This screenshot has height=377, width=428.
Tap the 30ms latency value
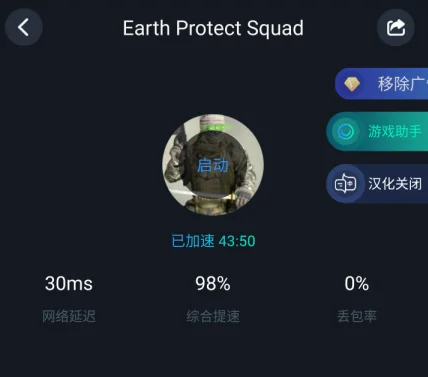69,284
